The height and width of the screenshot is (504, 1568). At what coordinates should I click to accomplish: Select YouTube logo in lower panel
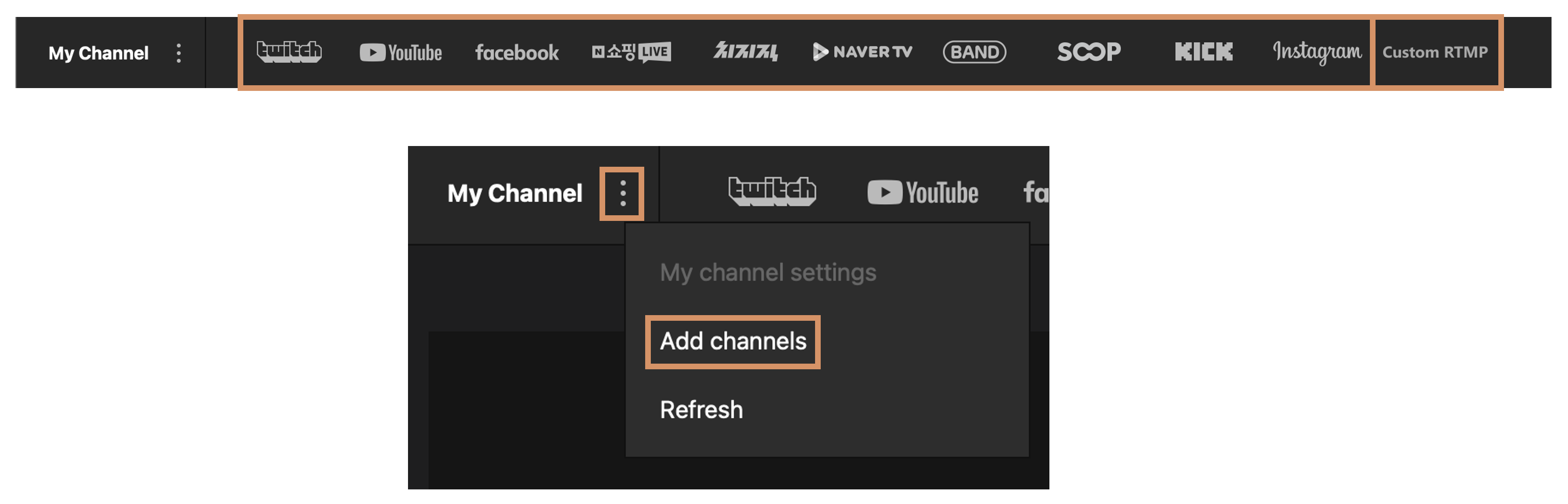point(923,193)
